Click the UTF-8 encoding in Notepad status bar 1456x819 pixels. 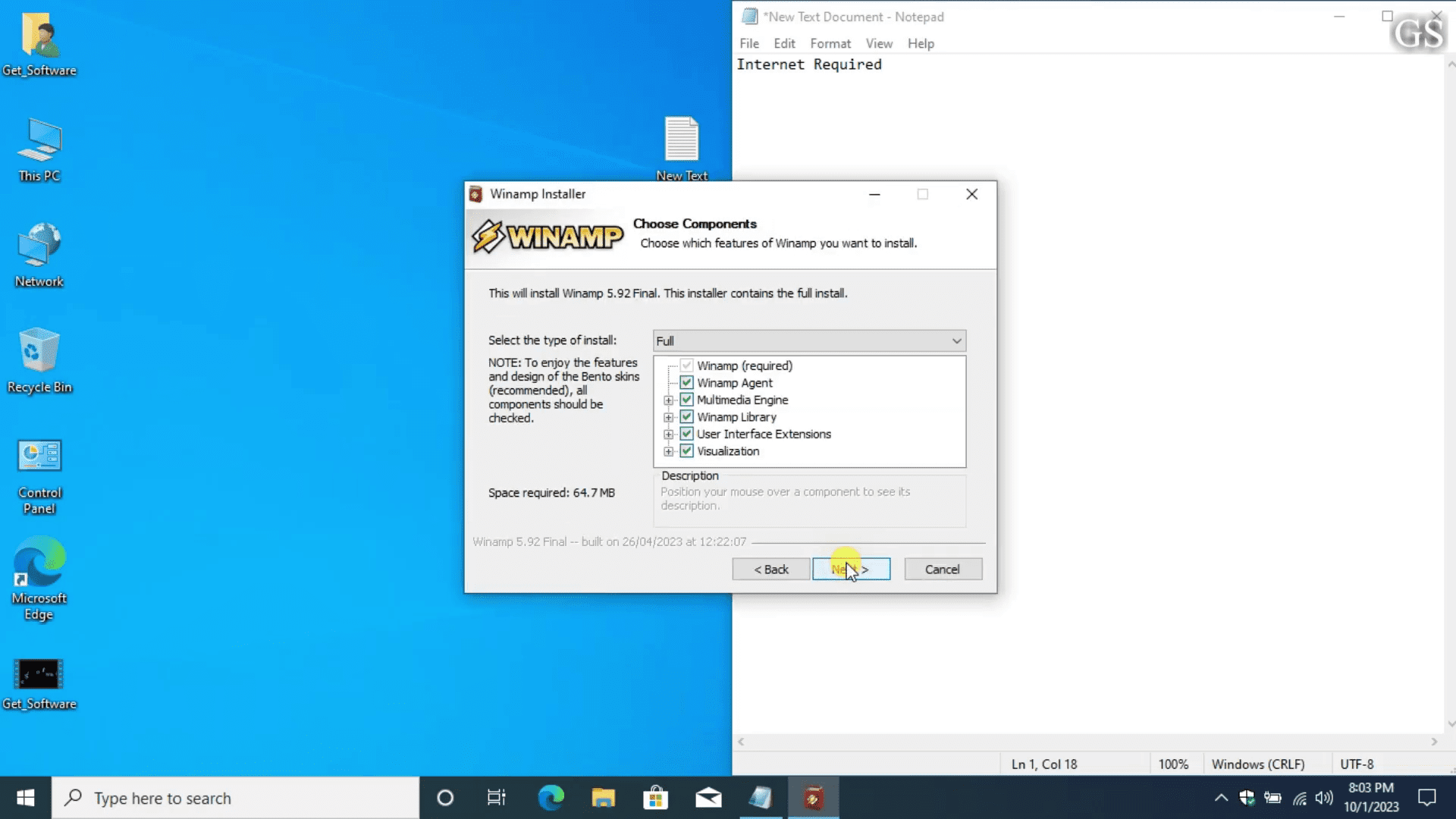[x=1357, y=764]
